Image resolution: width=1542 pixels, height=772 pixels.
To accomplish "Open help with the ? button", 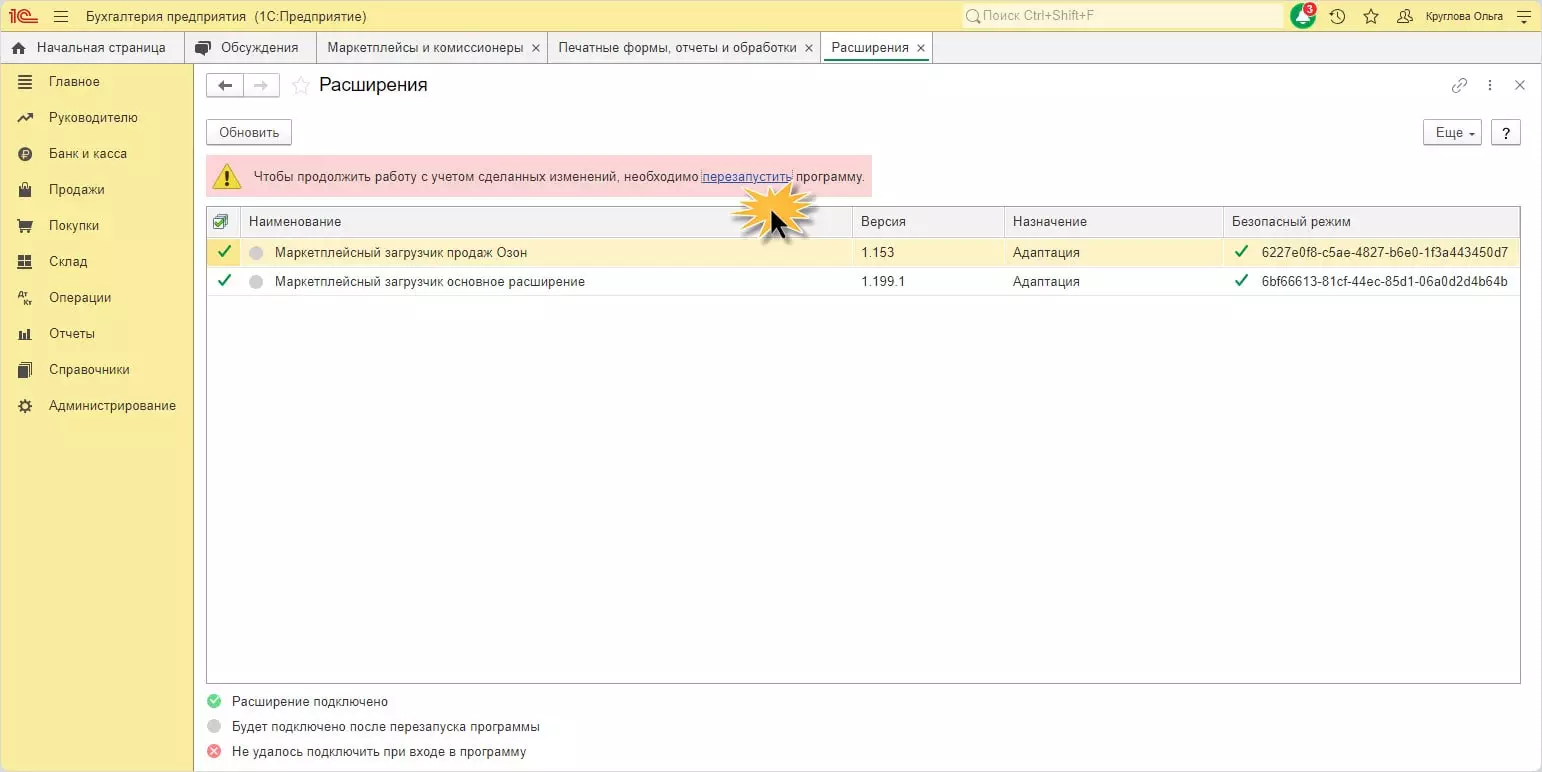I will click(1506, 133).
